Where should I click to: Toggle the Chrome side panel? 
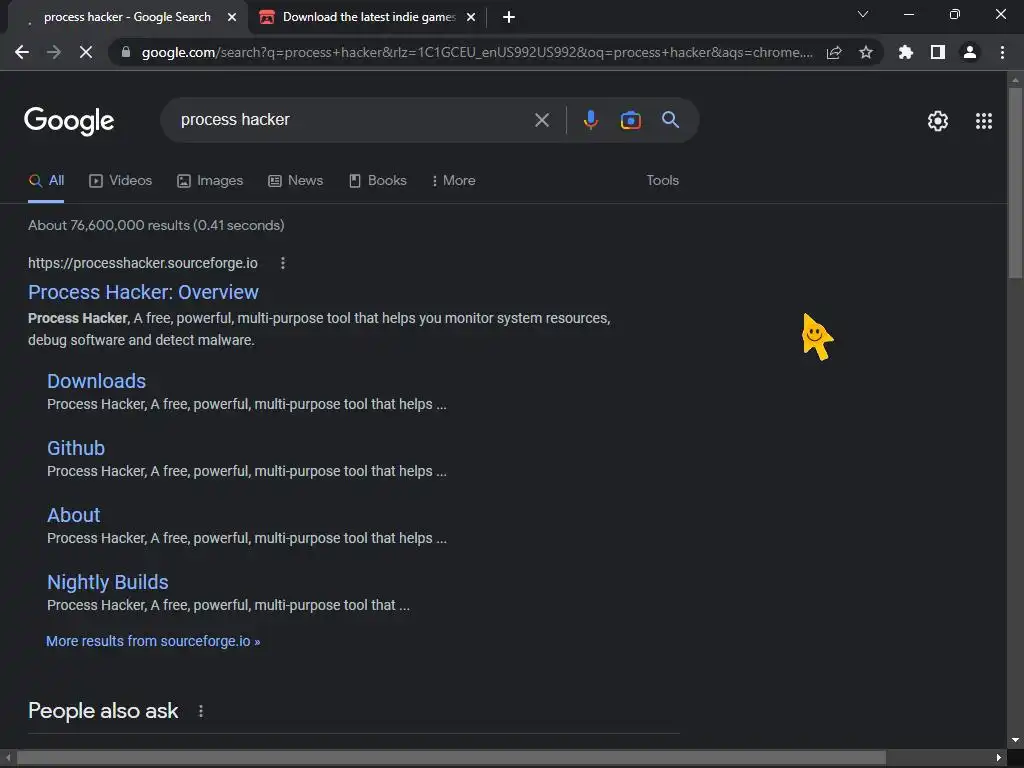[x=938, y=52]
